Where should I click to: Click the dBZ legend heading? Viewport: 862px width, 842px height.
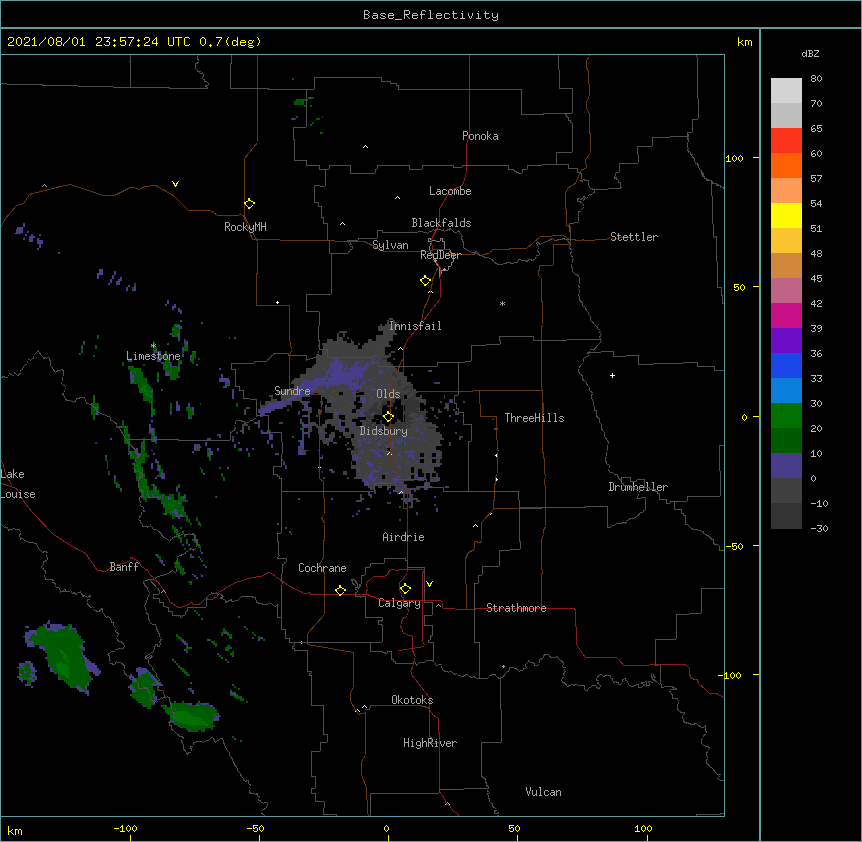click(x=810, y=53)
